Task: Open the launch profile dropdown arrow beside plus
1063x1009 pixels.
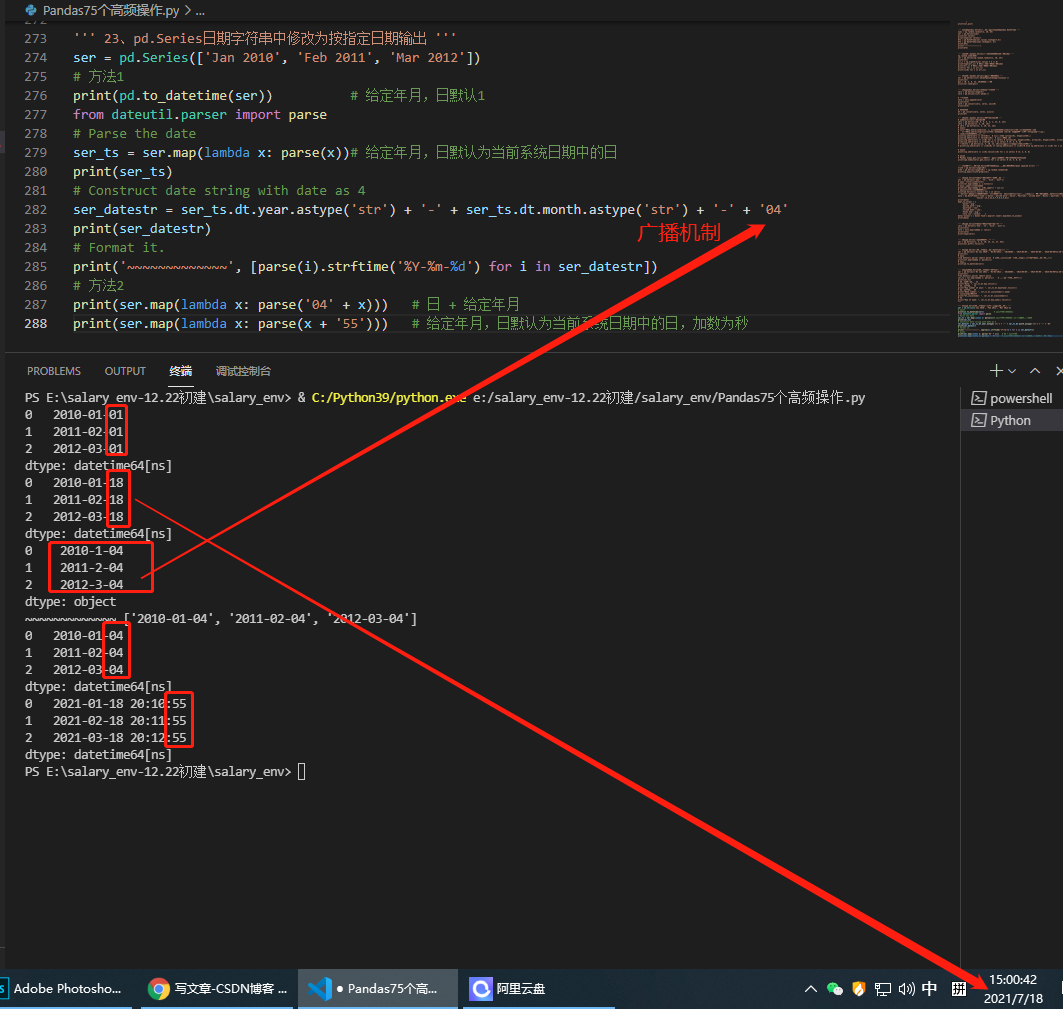Action: pyautogui.click(x=1012, y=371)
